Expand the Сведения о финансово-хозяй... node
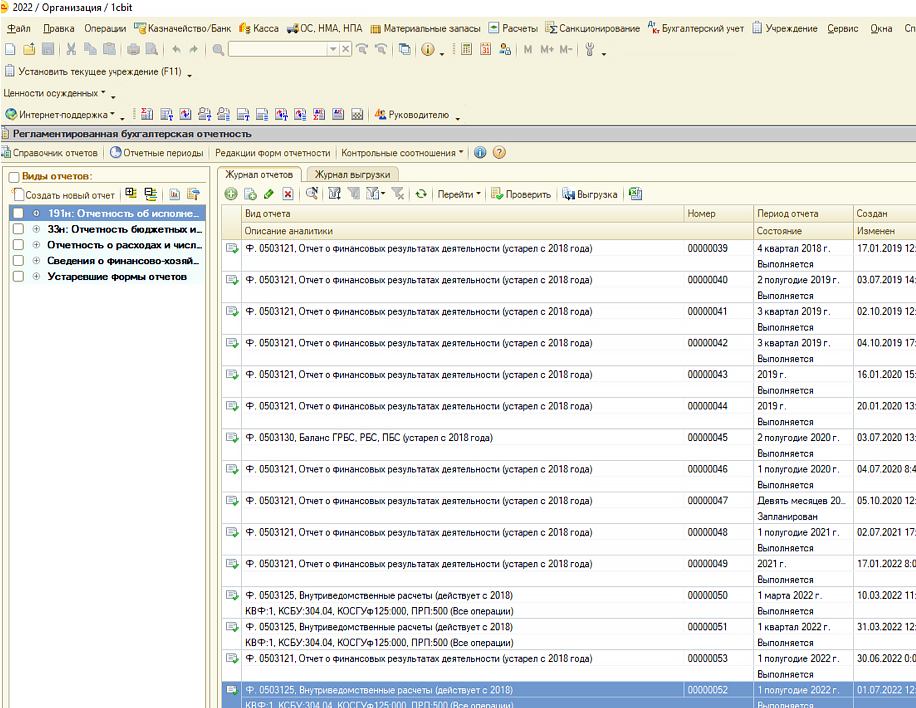 coord(36,261)
